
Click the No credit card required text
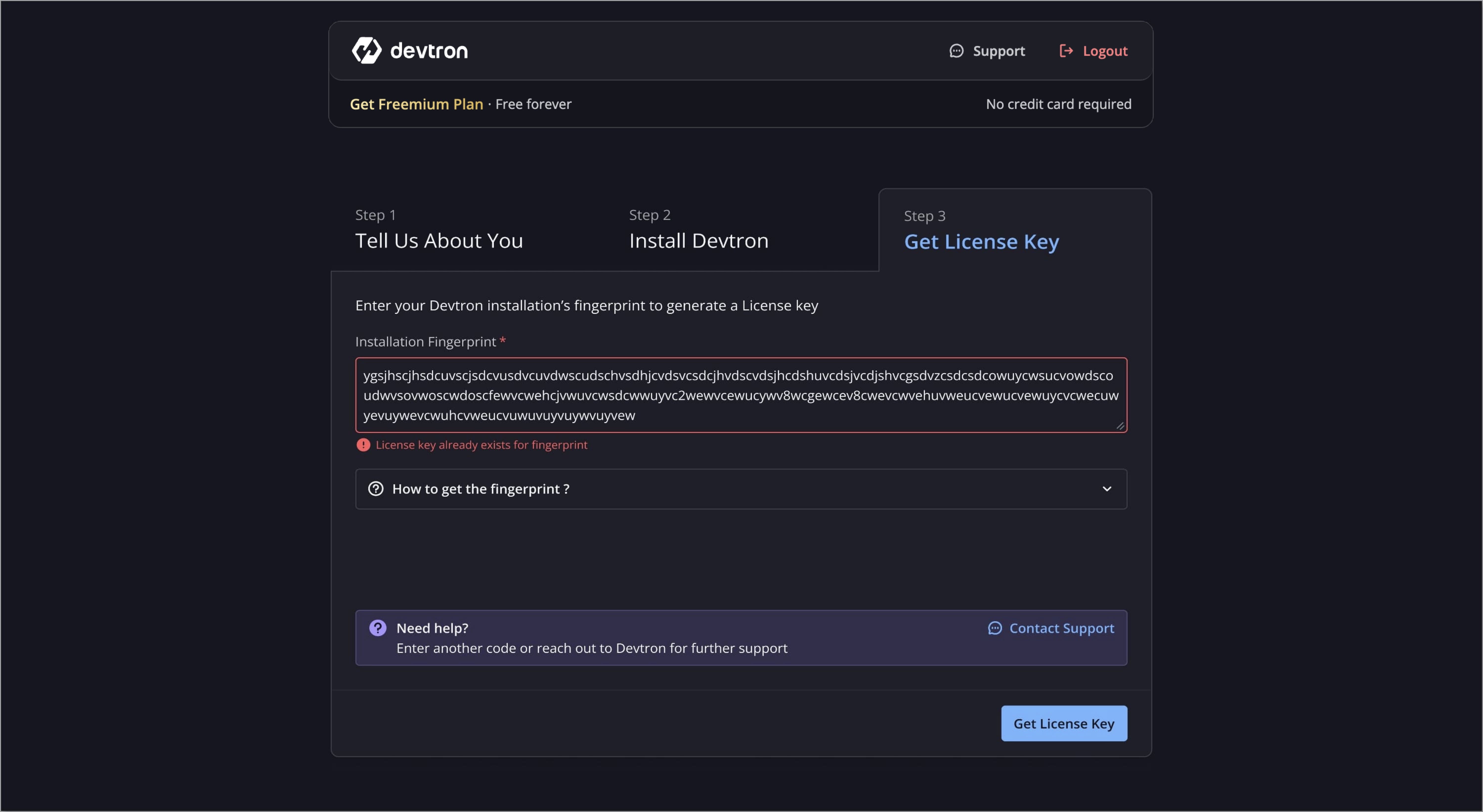1059,104
